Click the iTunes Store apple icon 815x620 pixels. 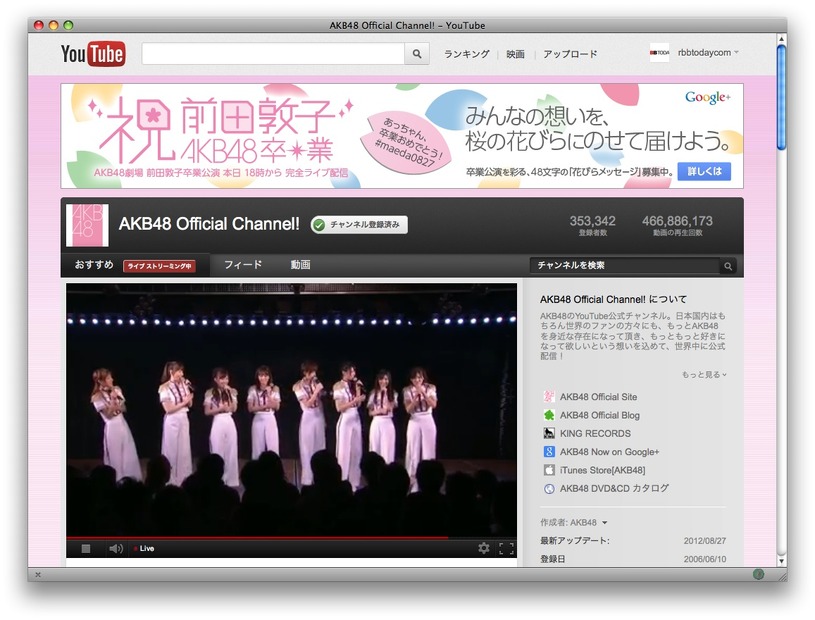pyautogui.click(x=549, y=470)
